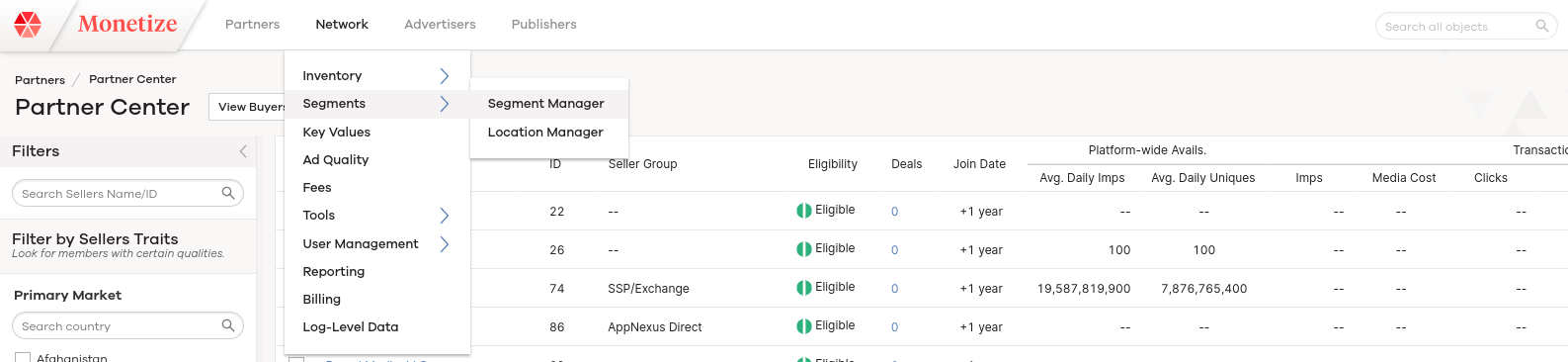This screenshot has width=1568, height=362.
Task: Open deals count link in row 74
Action: point(895,289)
